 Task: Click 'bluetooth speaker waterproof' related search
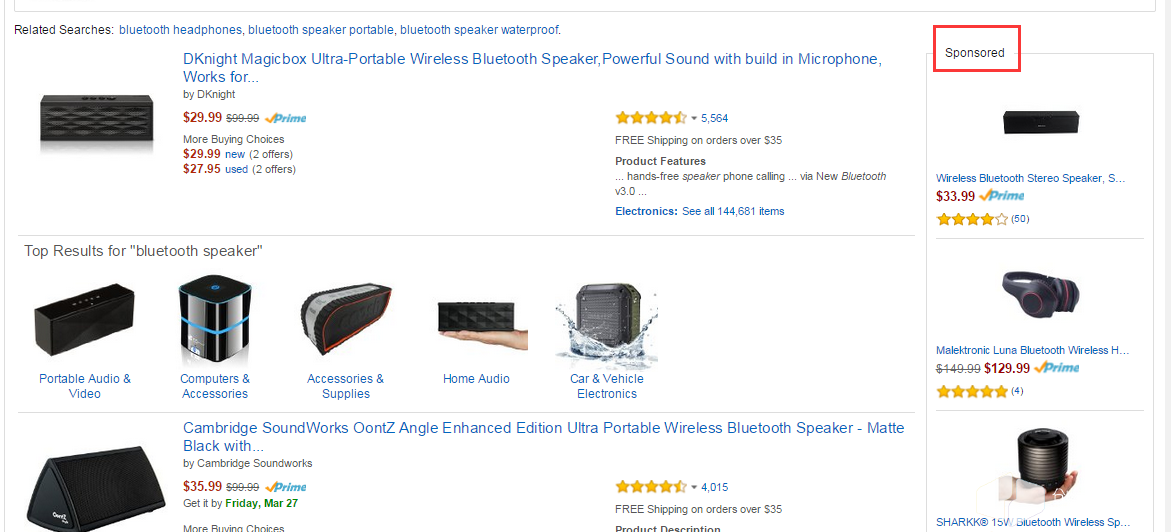pyautogui.click(x=479, y=30)
